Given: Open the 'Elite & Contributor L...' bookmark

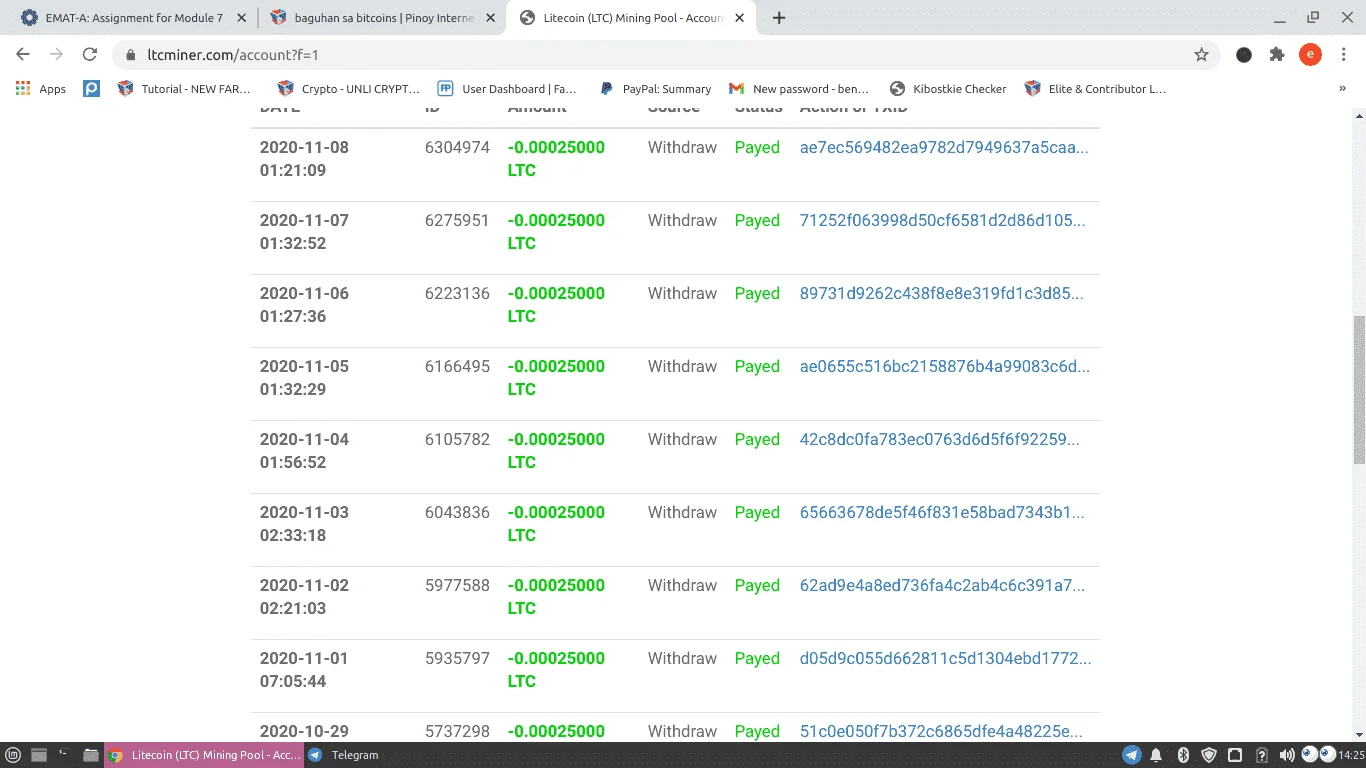Looking at the screenshot, I should click(1096, 89).
